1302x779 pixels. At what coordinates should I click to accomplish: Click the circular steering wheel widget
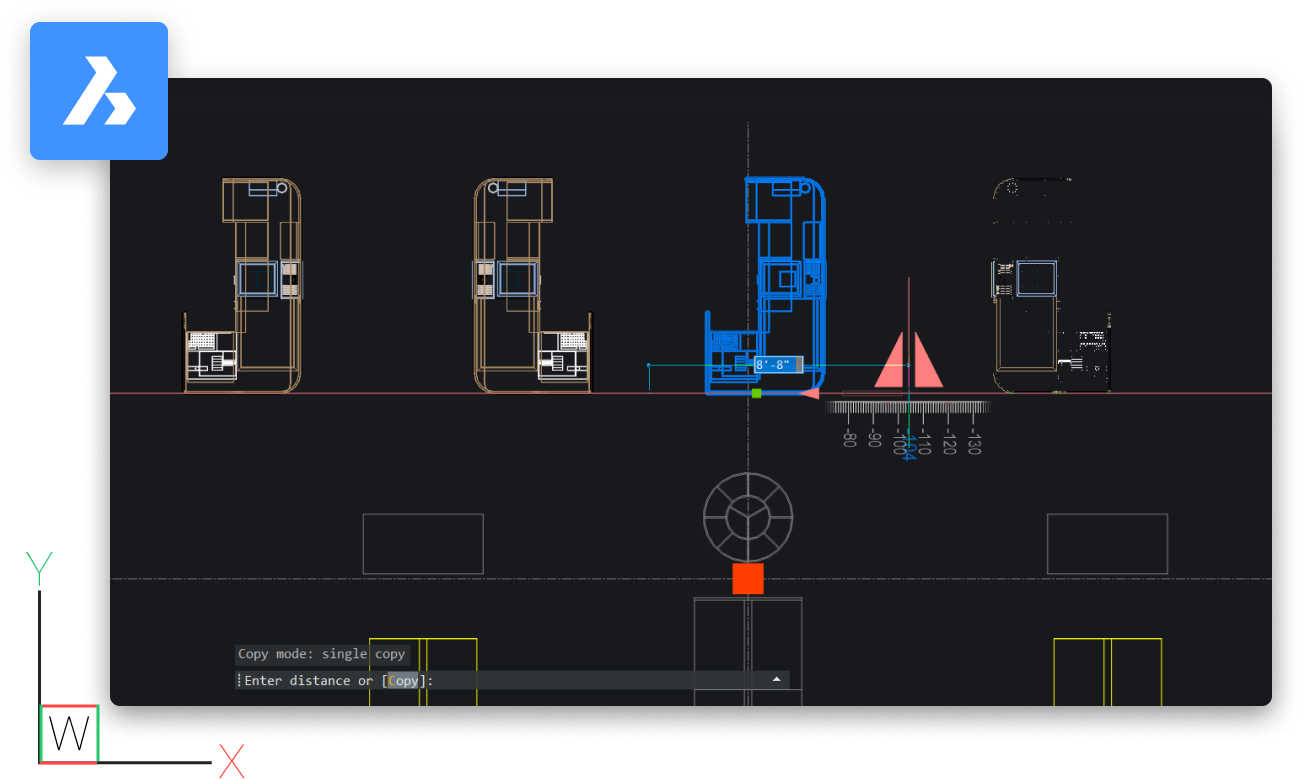(747, 518)
